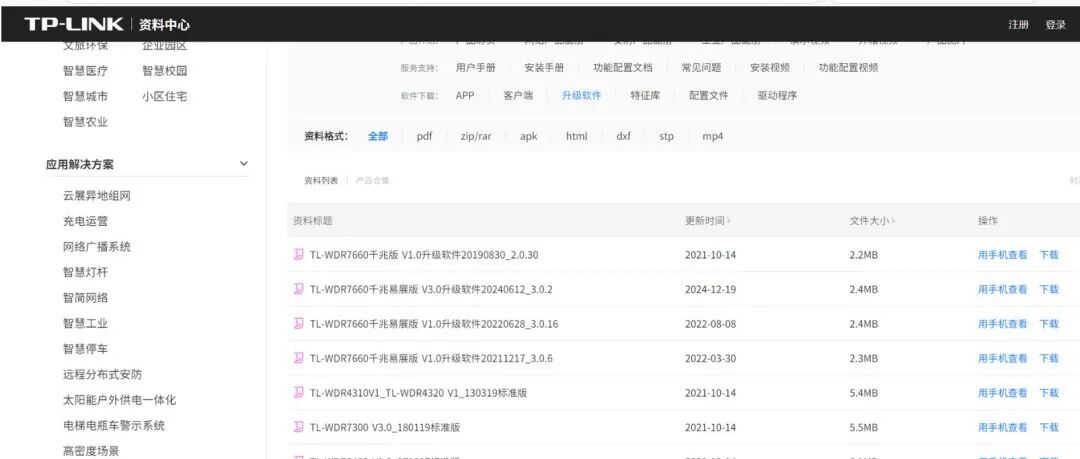Filter by mp4 format

713,136
